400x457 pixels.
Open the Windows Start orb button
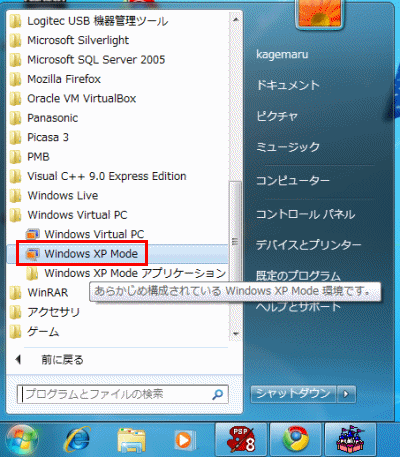[22, 439]
